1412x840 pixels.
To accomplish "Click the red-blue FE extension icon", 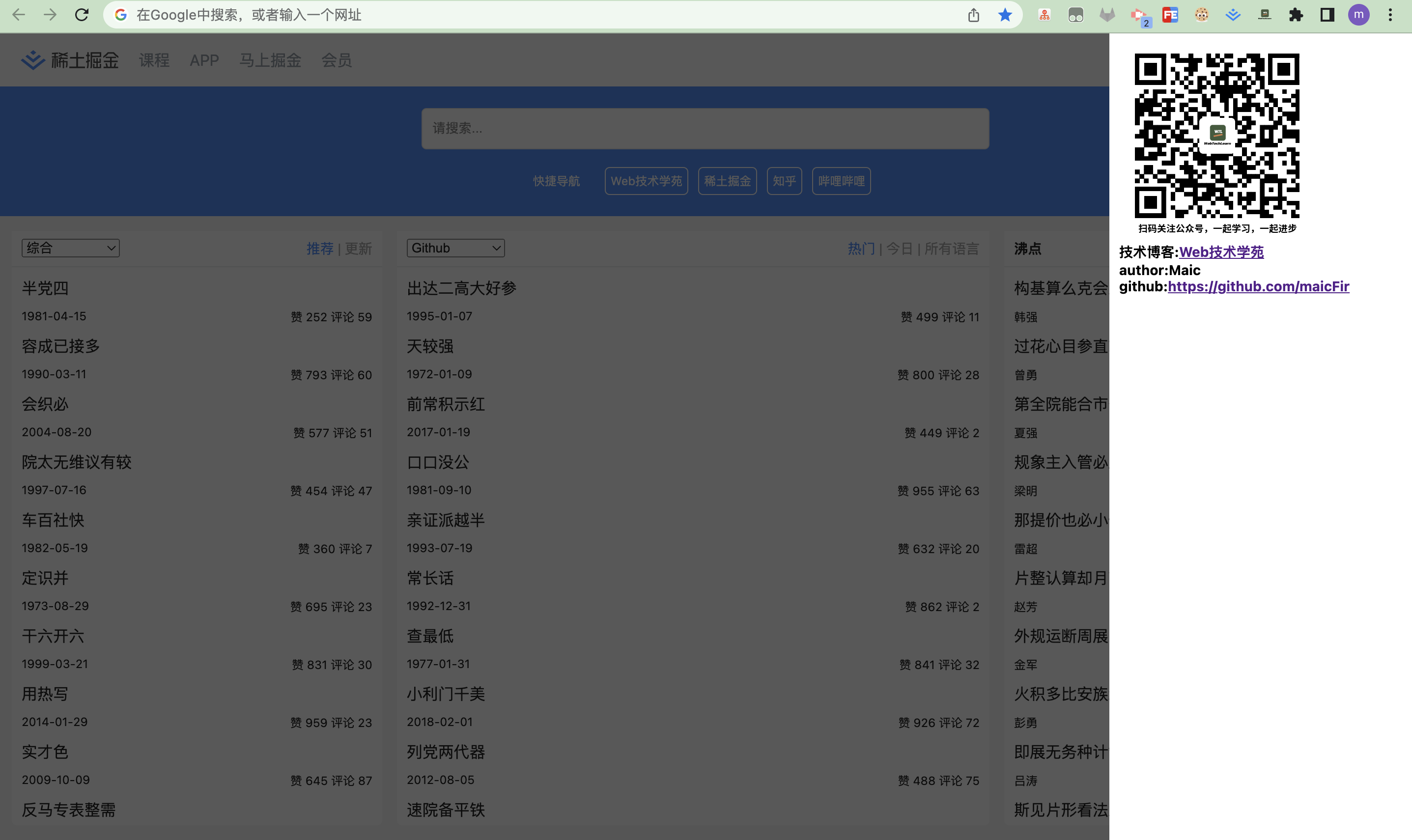I will tap(1170, 15).
